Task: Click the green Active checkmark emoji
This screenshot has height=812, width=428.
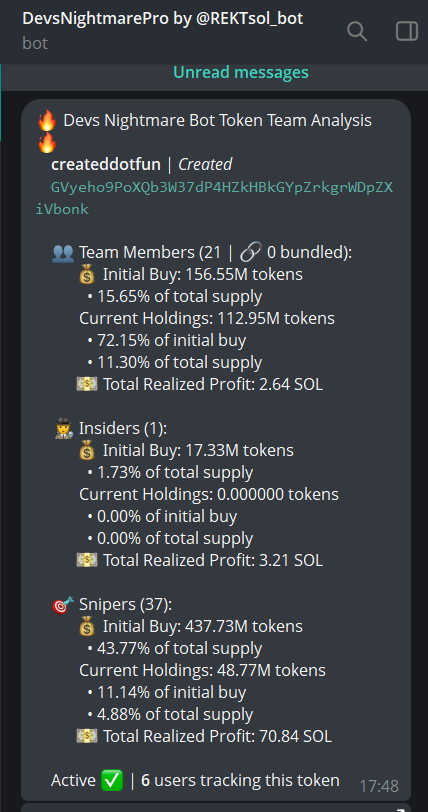Action: coord(112,780)
